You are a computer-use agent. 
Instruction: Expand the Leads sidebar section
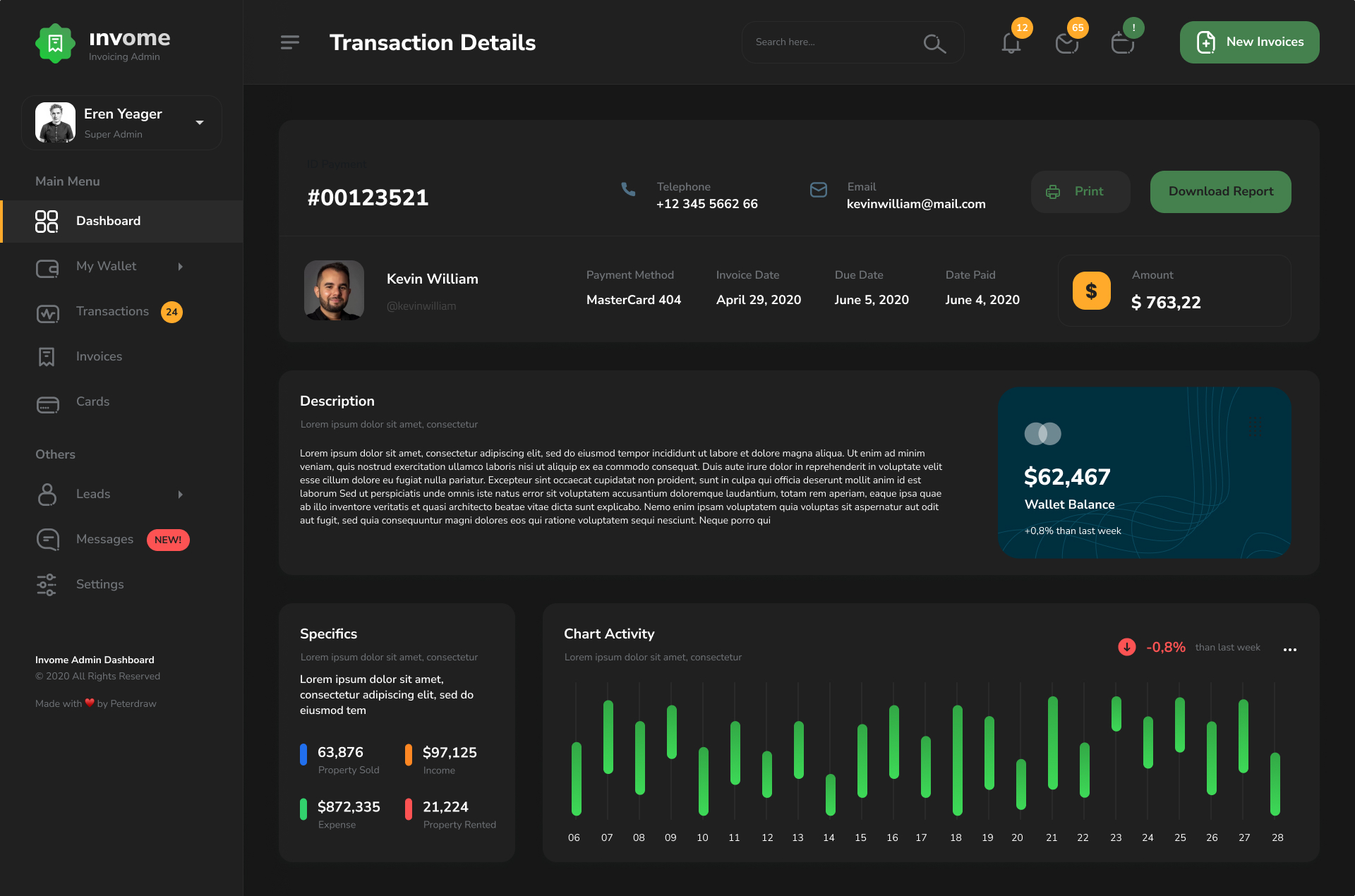[x=181, y=495]
